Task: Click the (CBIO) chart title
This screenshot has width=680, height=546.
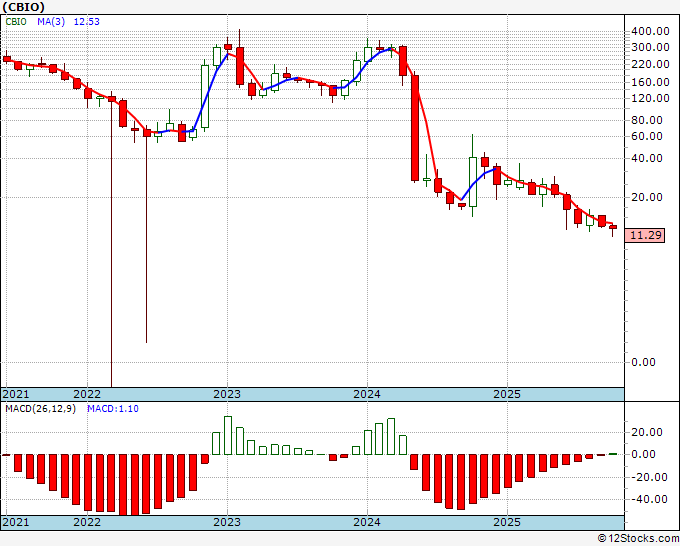Action: click(23, 7)
